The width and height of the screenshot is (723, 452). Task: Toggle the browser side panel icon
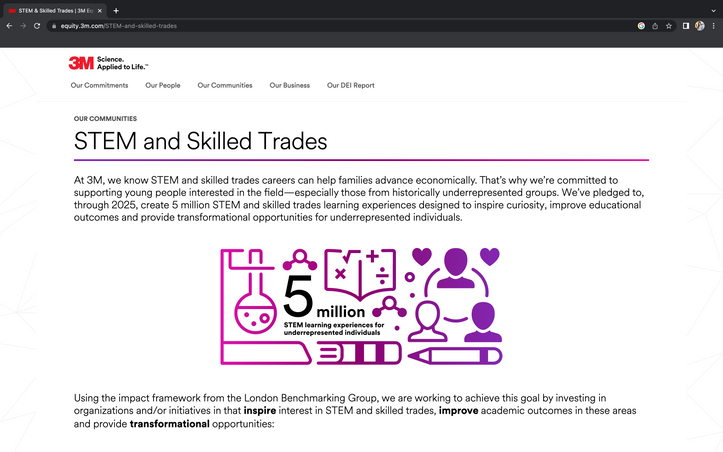(686, 26)
